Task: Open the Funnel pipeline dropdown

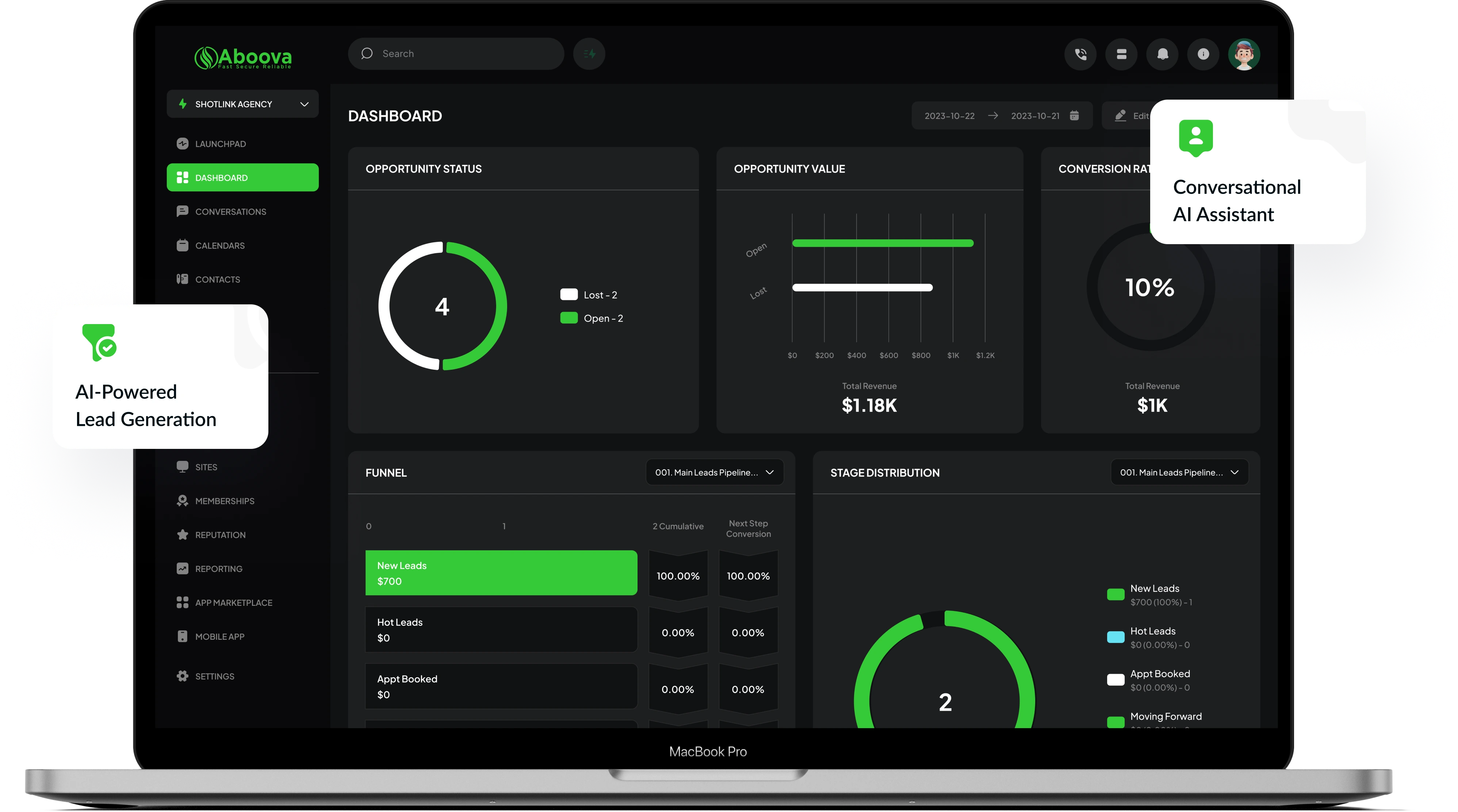Action: pyautogui.click(x=714, y=473)
